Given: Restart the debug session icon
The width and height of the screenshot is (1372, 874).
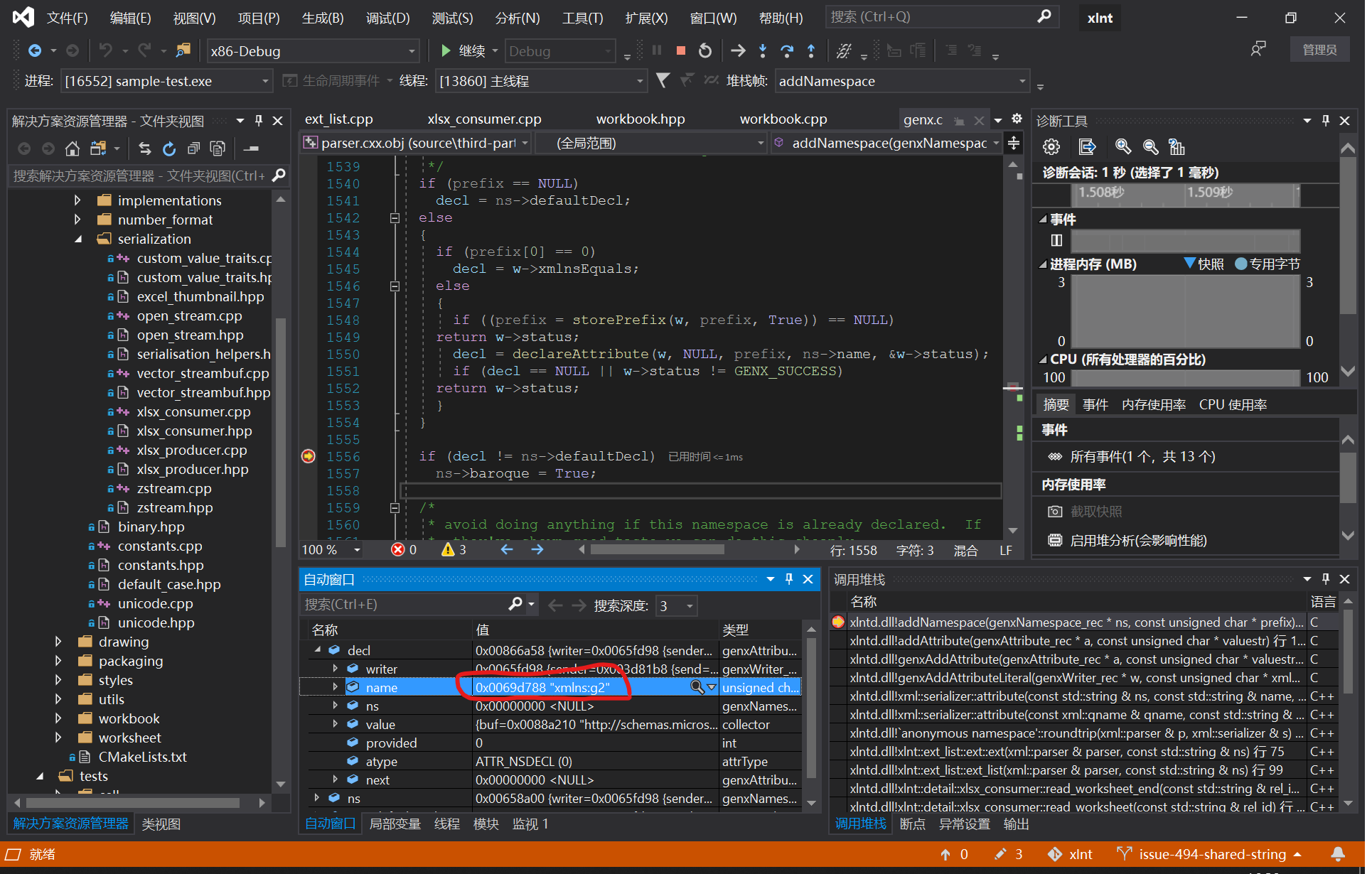Looking at the screenshot, I should (704, 50).
